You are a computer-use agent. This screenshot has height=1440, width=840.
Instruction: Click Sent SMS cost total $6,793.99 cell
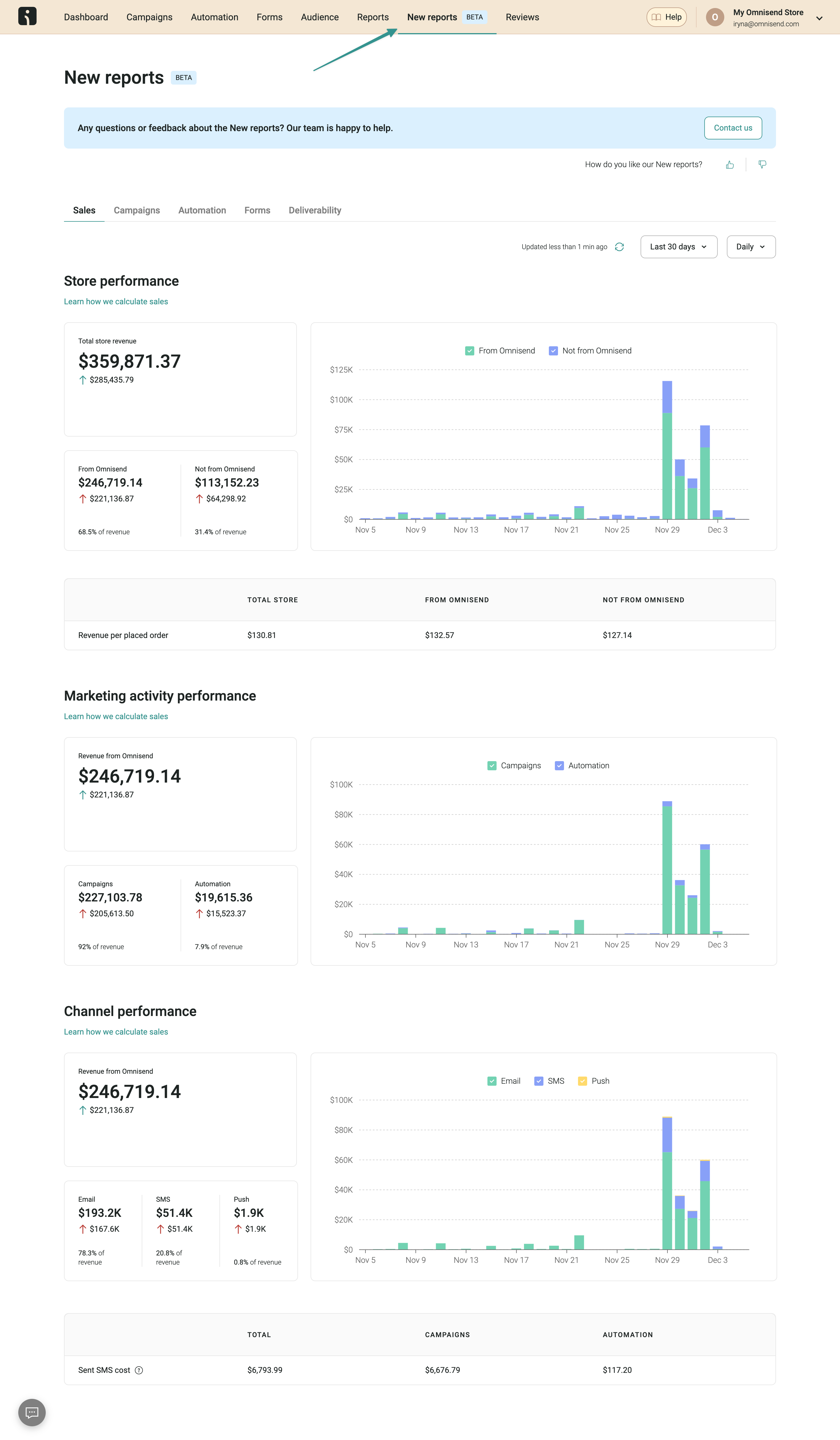point(265,1370)
